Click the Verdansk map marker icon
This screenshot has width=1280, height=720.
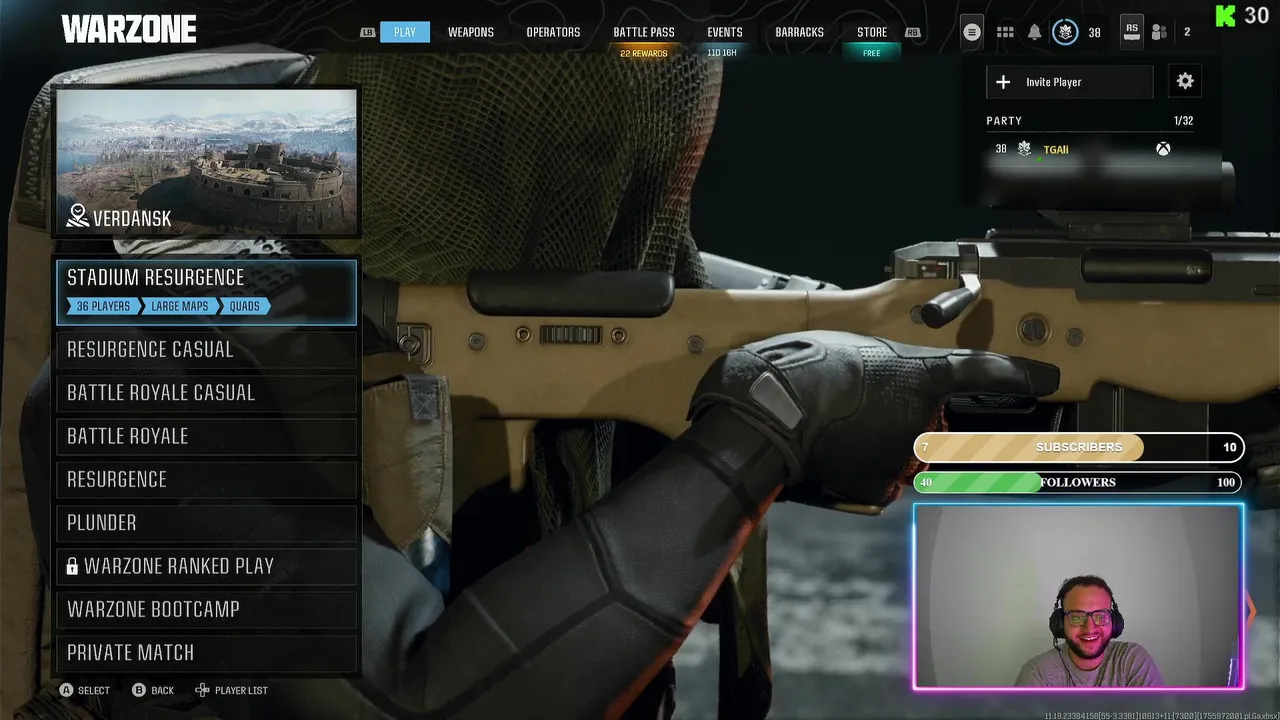[78, 216]
